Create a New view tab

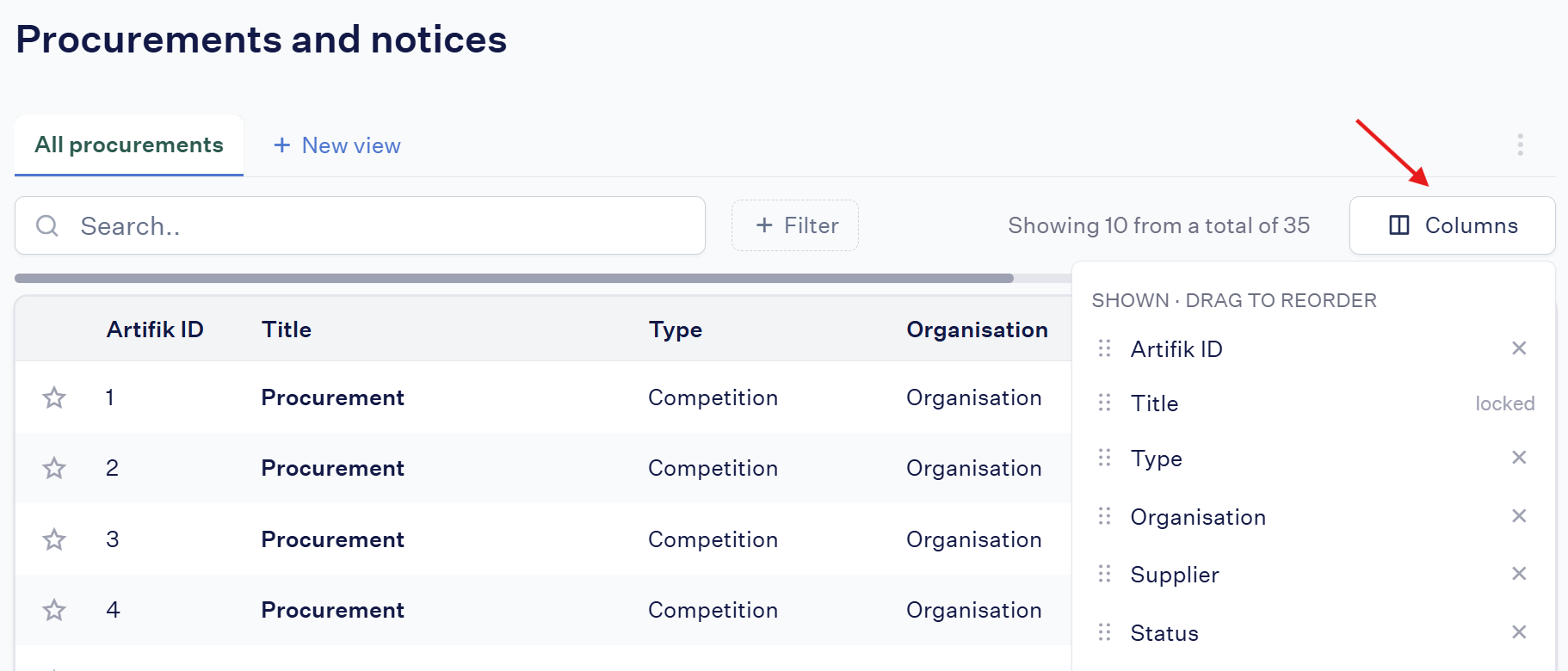(x=337, y=145)
